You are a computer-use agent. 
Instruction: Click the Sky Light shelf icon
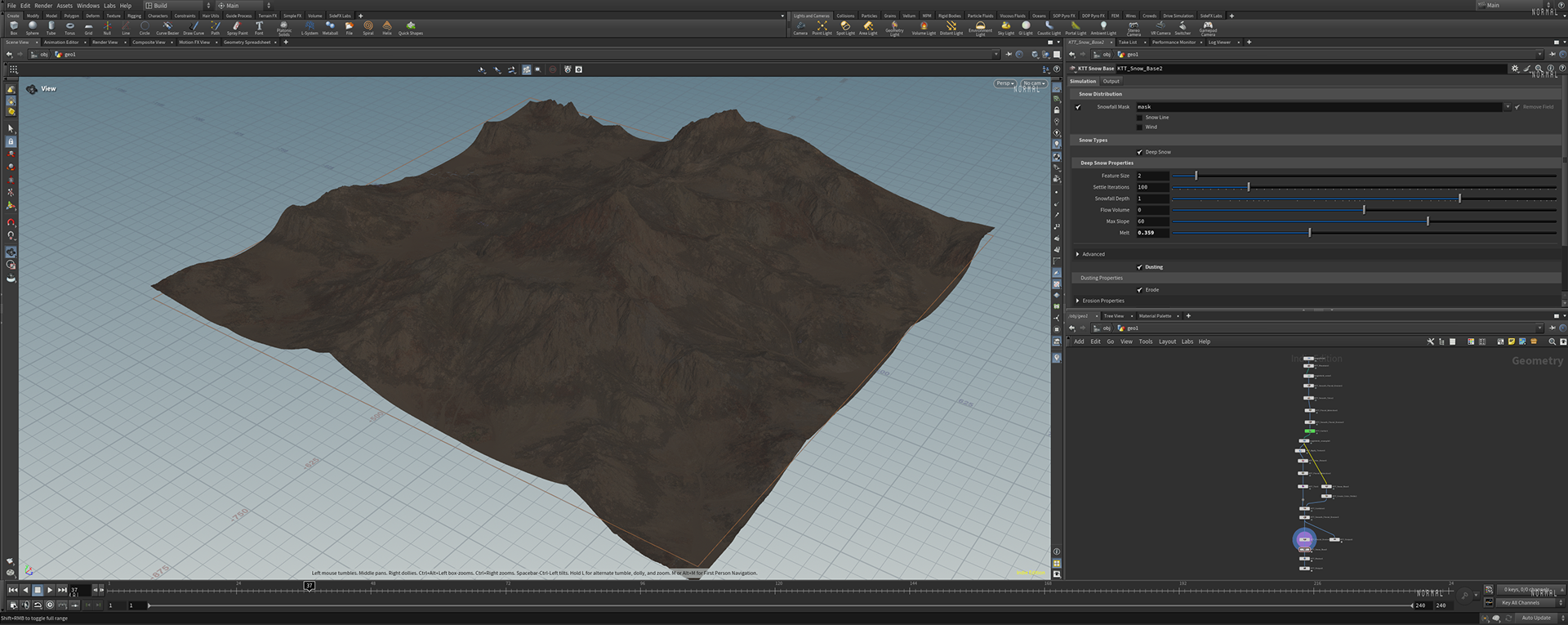coord(1005,28)
